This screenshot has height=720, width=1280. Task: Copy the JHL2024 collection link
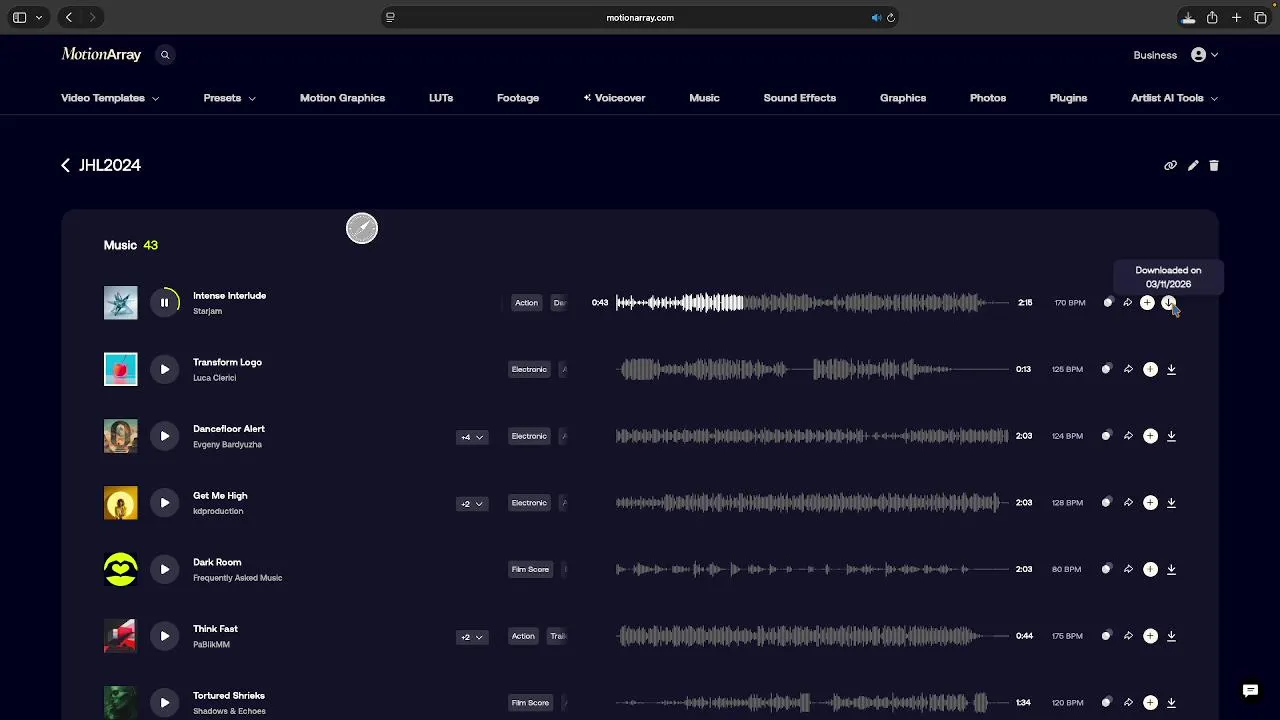tap(1170, 165)
